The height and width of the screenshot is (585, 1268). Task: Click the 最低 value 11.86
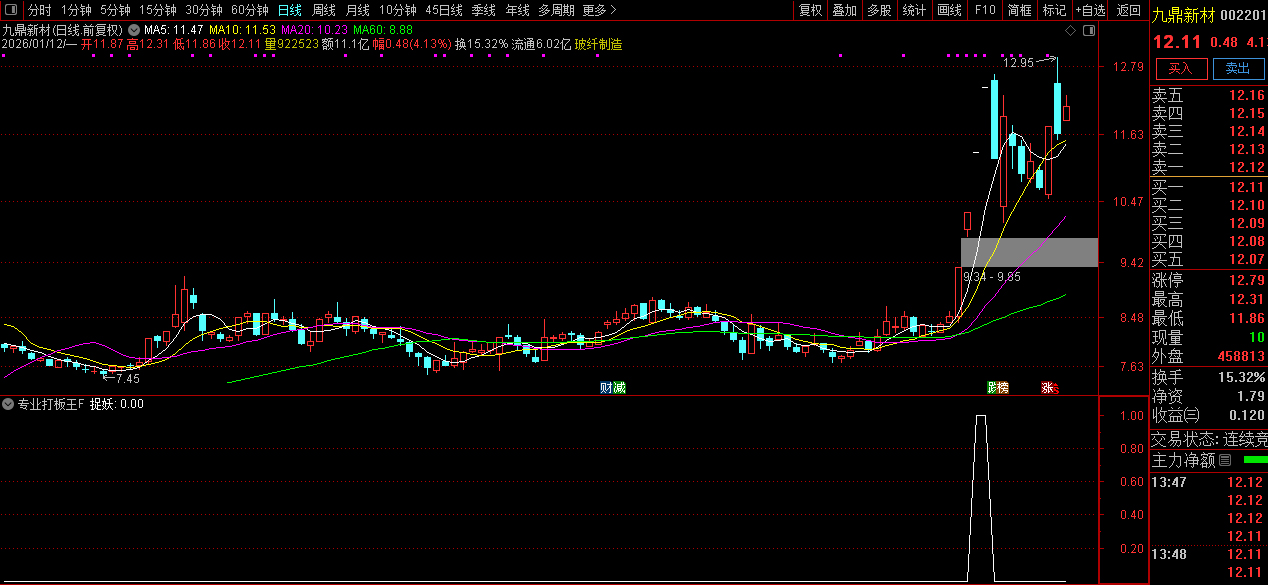point(1247,318)
